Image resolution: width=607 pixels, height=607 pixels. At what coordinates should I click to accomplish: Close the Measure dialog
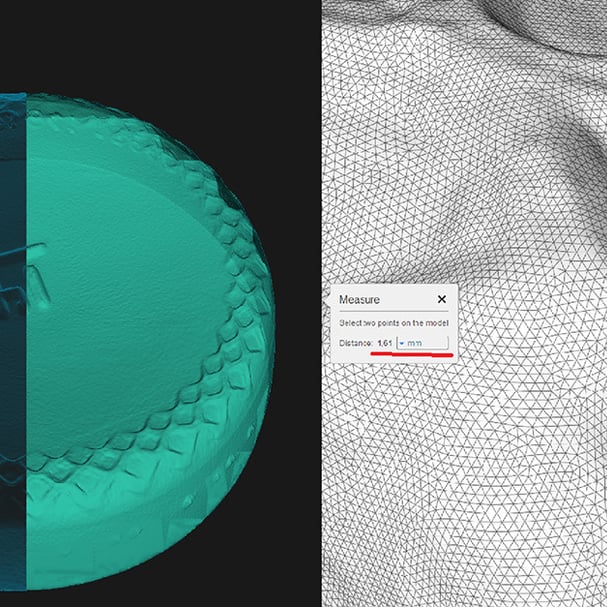click(x=442, y=299)
